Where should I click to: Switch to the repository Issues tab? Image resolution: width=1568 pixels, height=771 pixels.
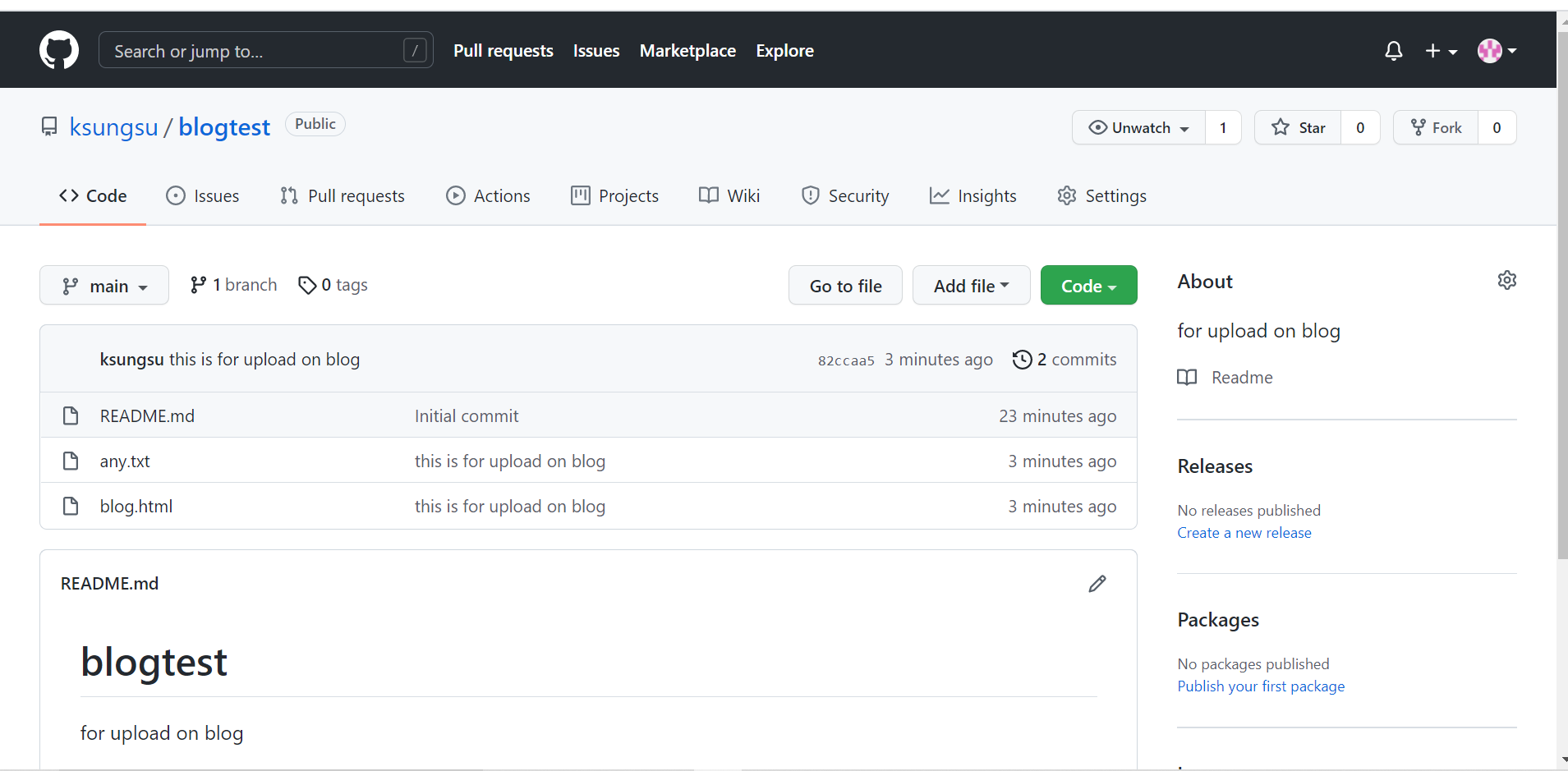(203, 196)
